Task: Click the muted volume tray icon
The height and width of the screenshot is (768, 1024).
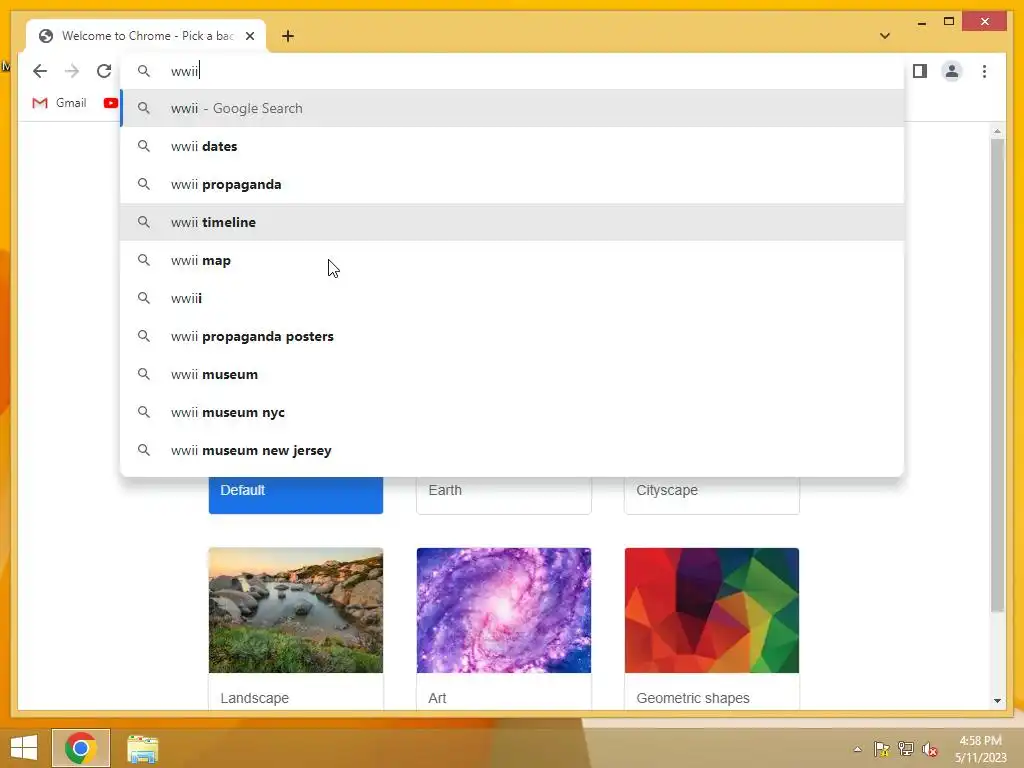Action: click(930, 750)
